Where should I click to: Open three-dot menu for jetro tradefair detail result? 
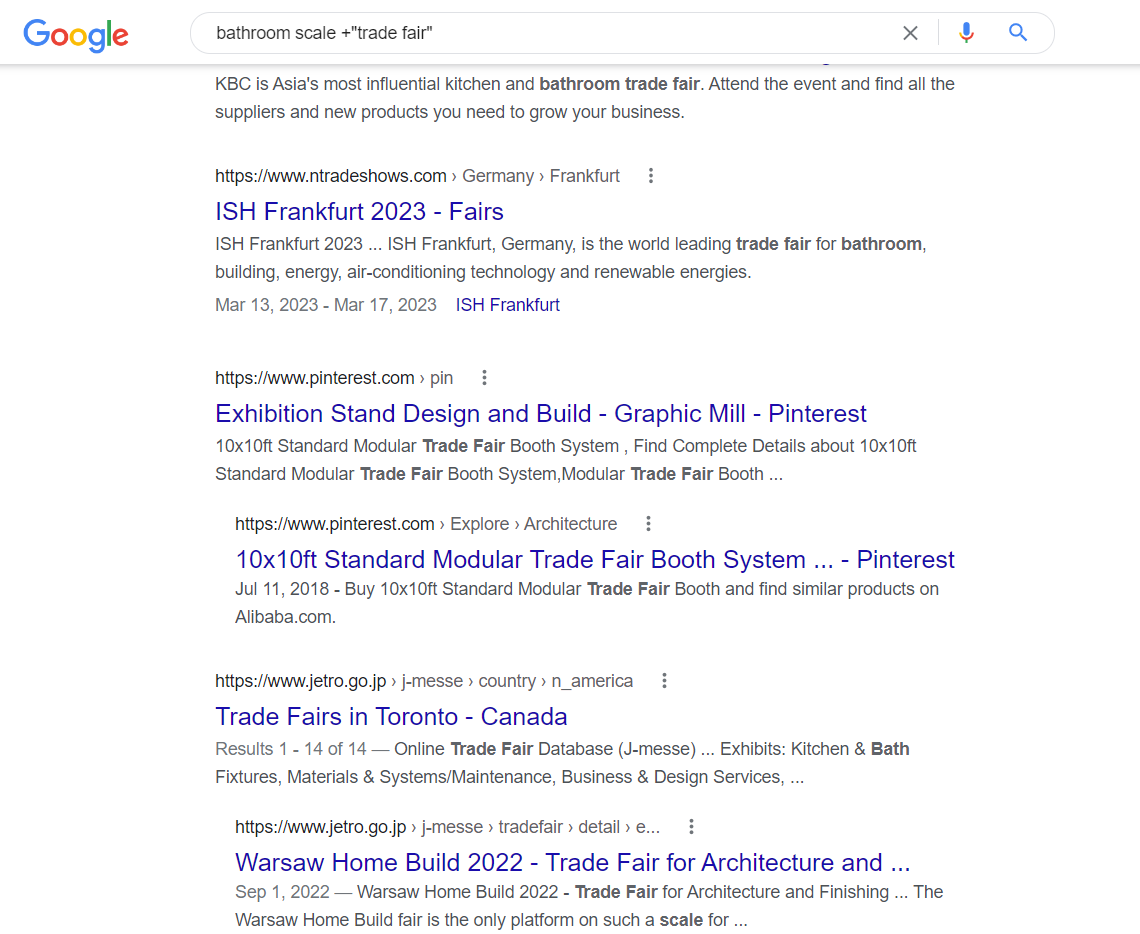691,827
